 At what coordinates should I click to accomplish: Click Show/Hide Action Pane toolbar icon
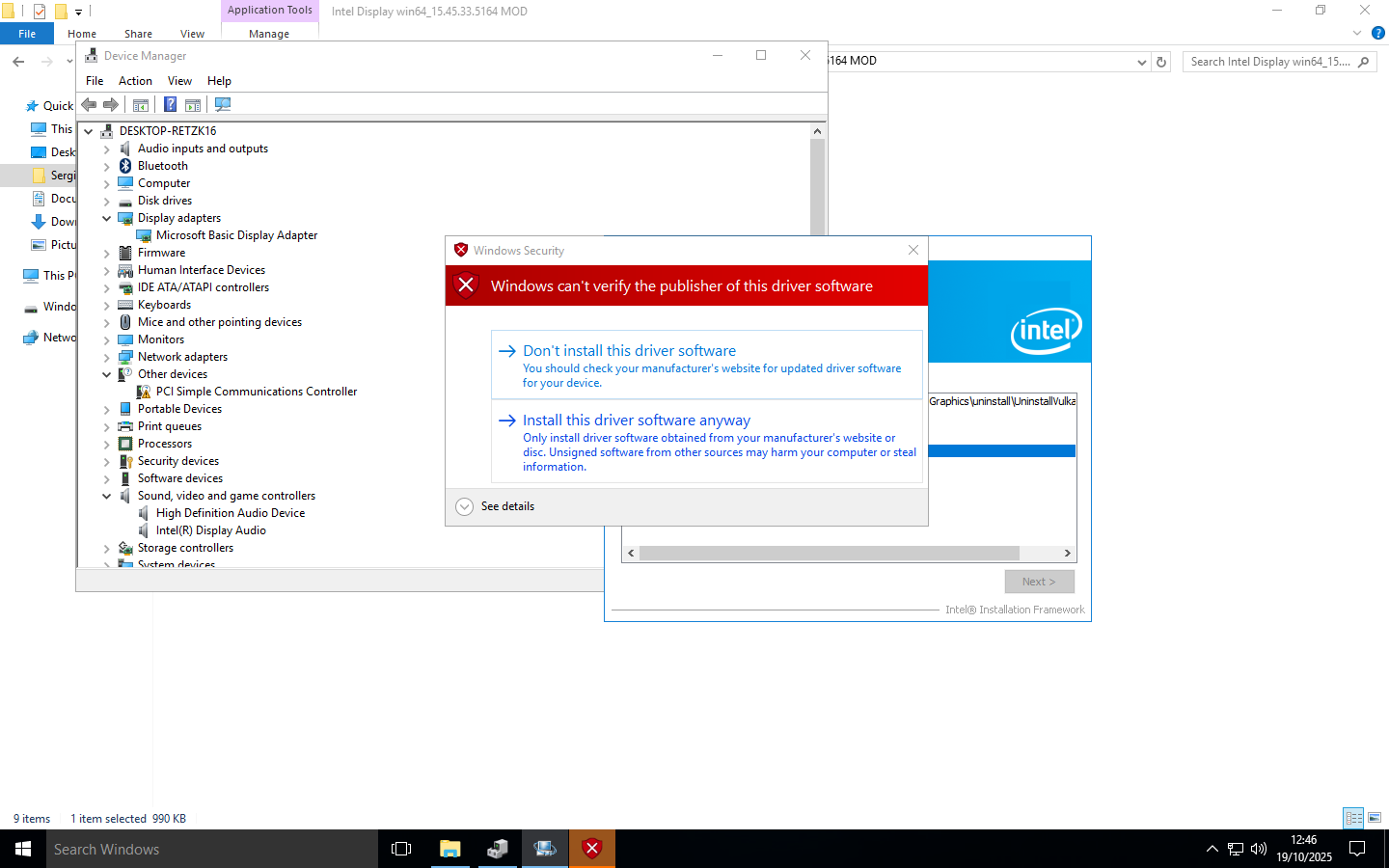tap(193, 105)
